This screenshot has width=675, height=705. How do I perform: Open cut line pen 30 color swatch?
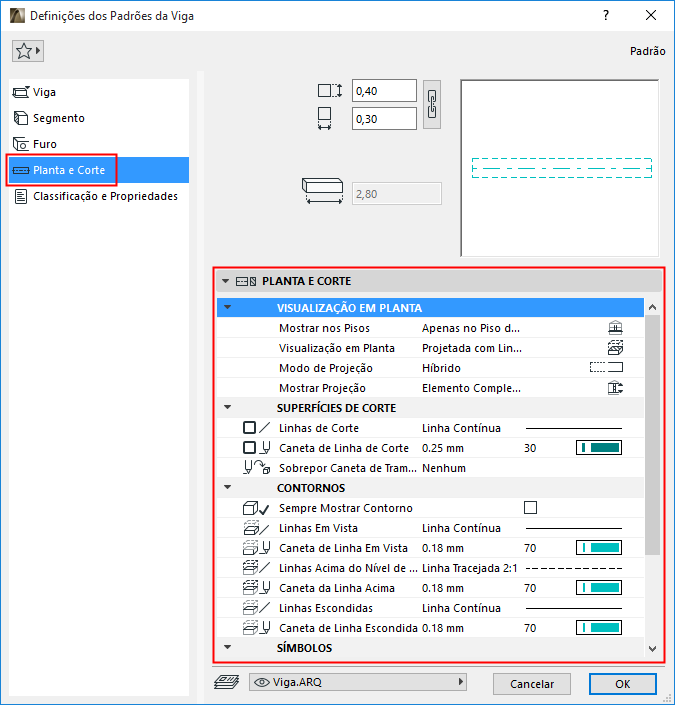click(x=599, y=448)
